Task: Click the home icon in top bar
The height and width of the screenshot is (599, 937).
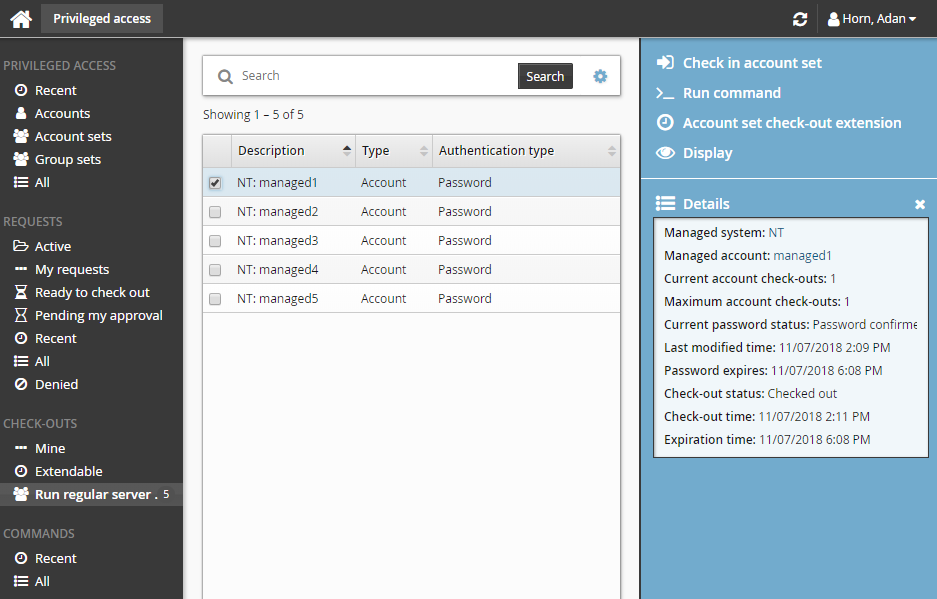Action: 21,19
